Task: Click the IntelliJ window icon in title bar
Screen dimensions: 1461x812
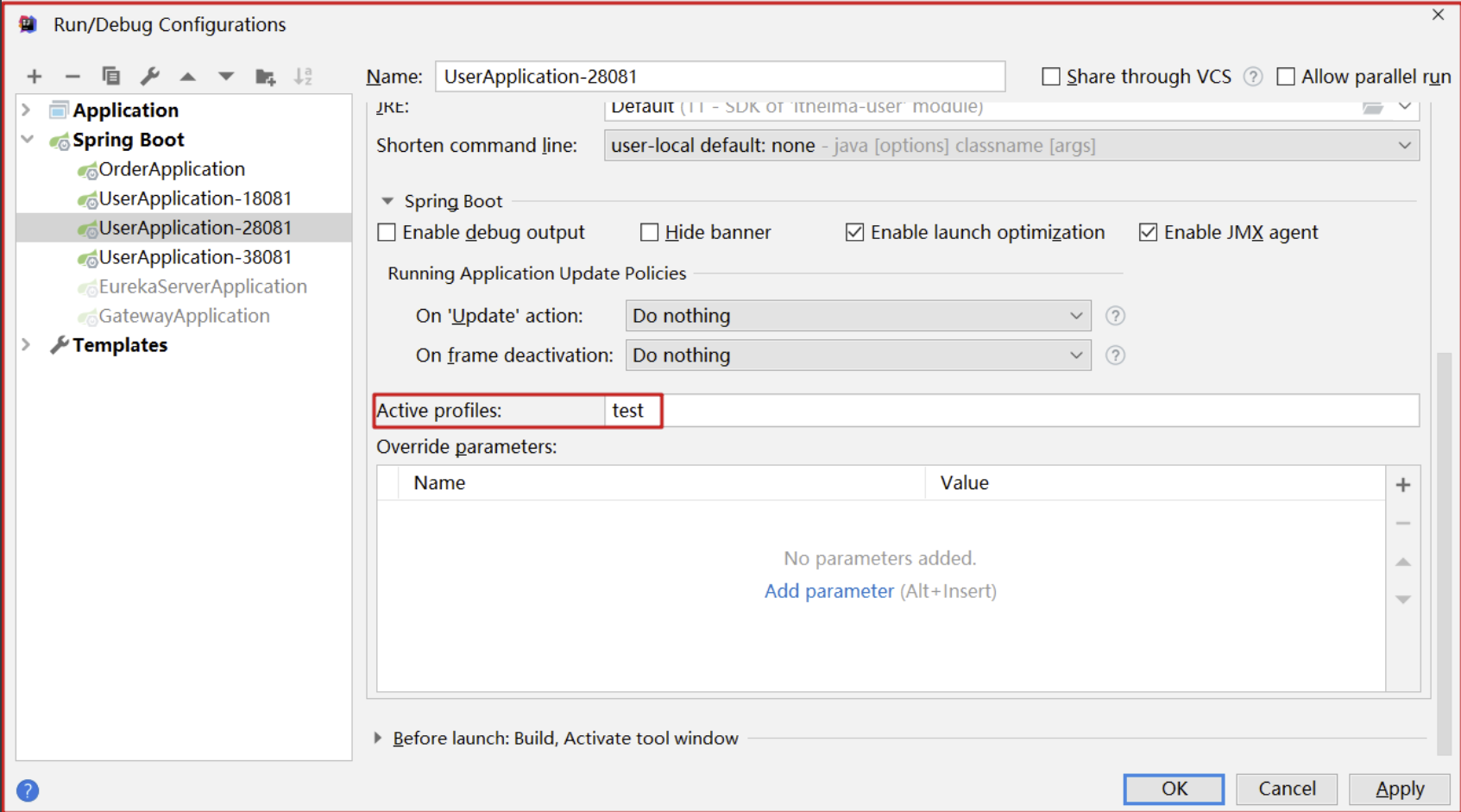Action: (28, 24)
